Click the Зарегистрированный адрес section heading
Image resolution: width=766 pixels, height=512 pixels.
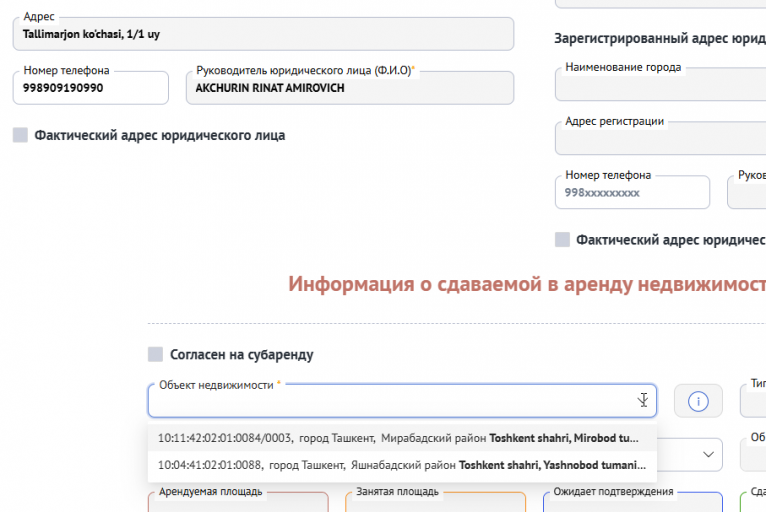coord(660,39)
